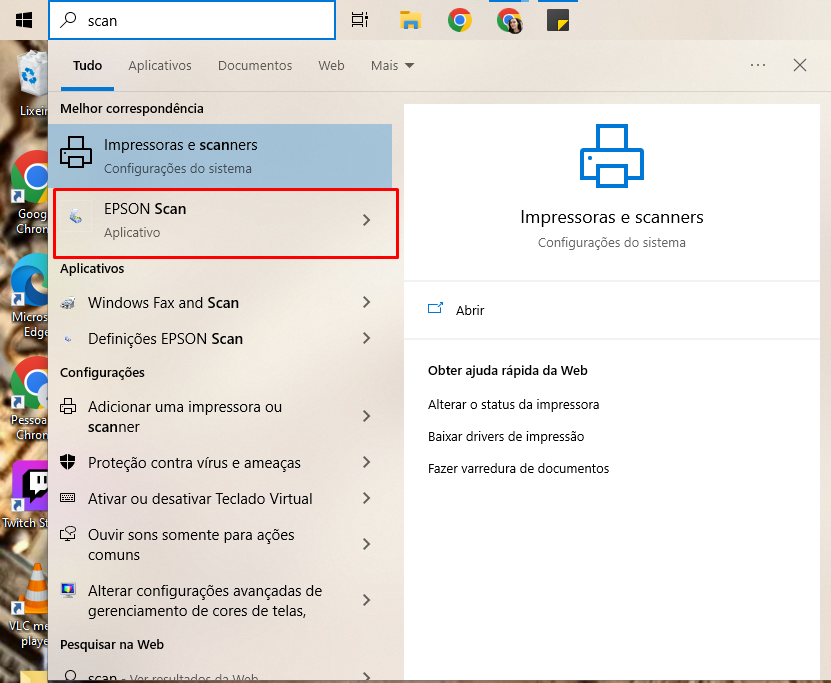
Task: Open the three-dot options menu
Action: pyautogui.click(x=758, y=66)
